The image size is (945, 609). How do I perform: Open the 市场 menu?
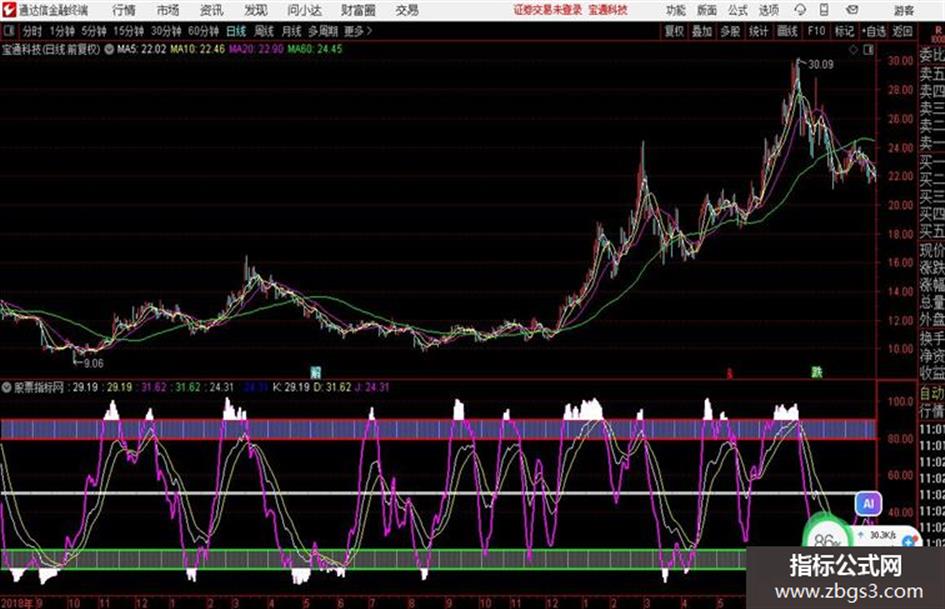pyautogui.click(x=168, y=10)
